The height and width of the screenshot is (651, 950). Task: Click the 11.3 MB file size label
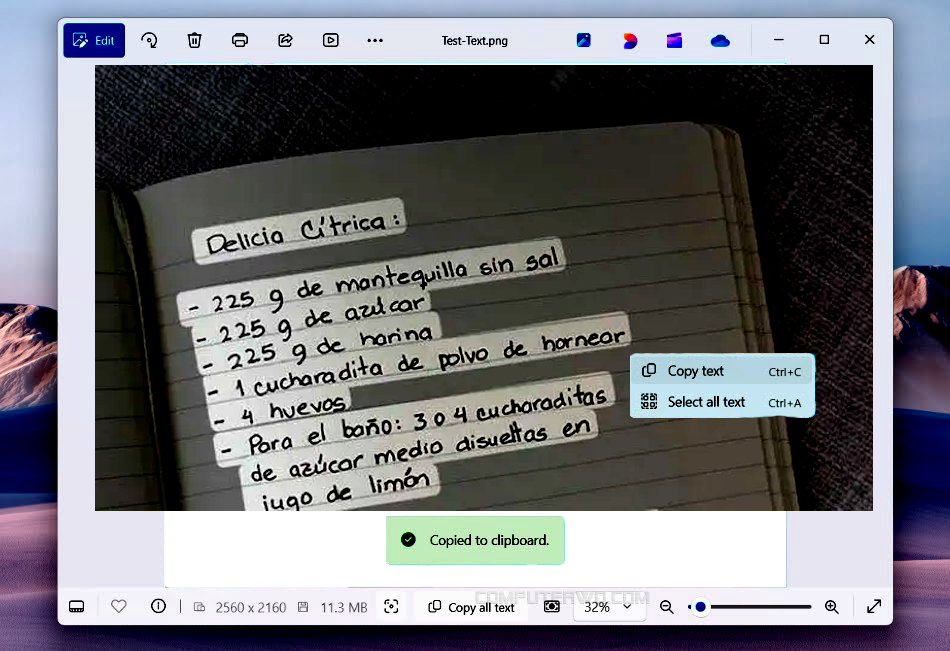point(344,607)
